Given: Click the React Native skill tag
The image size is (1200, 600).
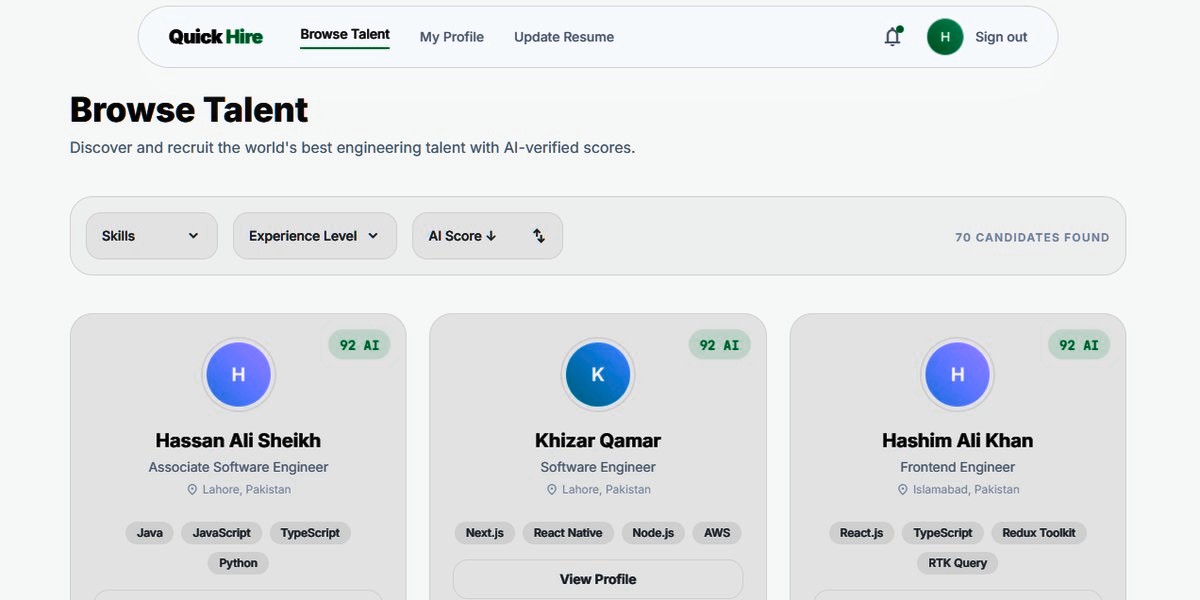Looking at the screenshot, I should click(x=568, y=533).
